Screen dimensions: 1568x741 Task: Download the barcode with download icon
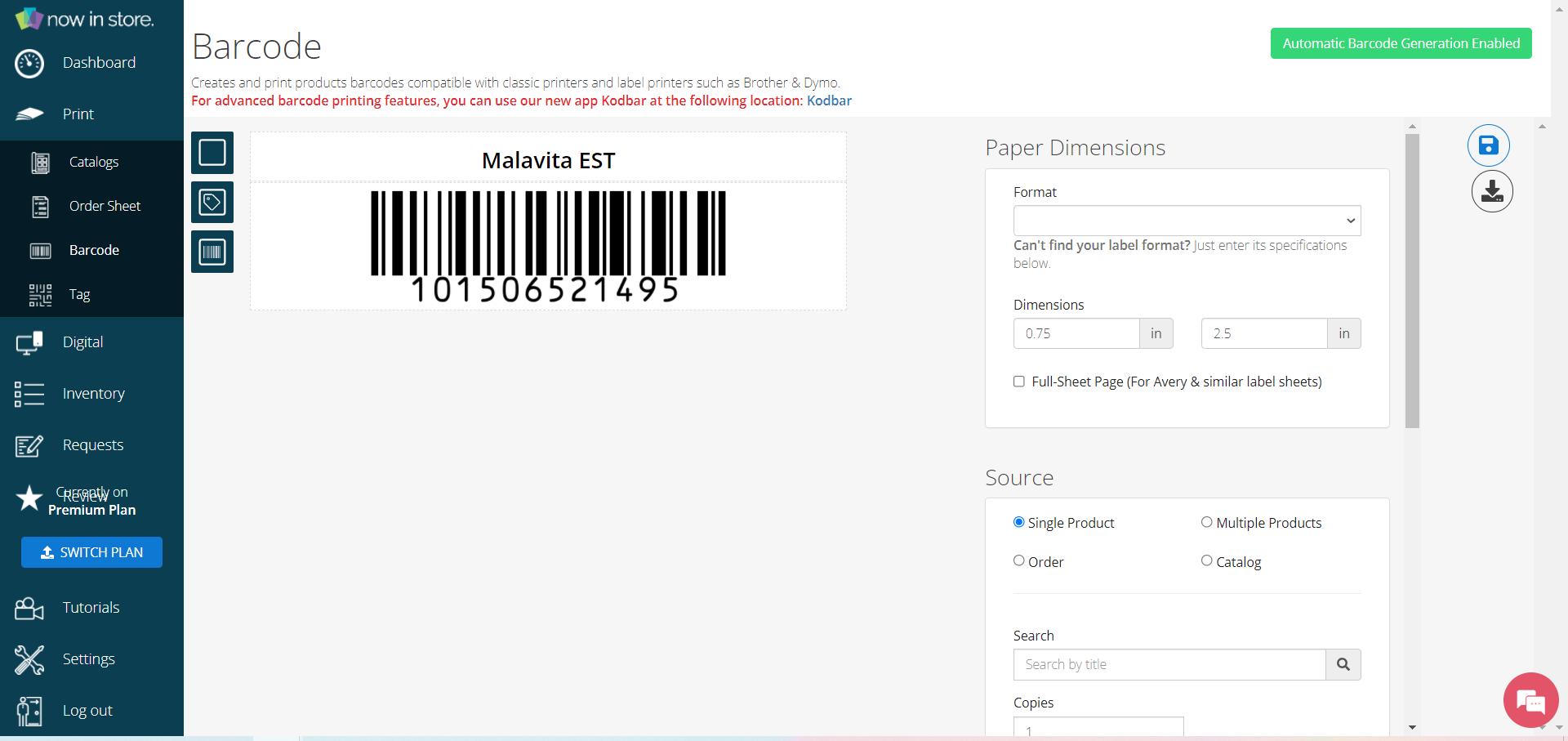tap(1492, 191)
